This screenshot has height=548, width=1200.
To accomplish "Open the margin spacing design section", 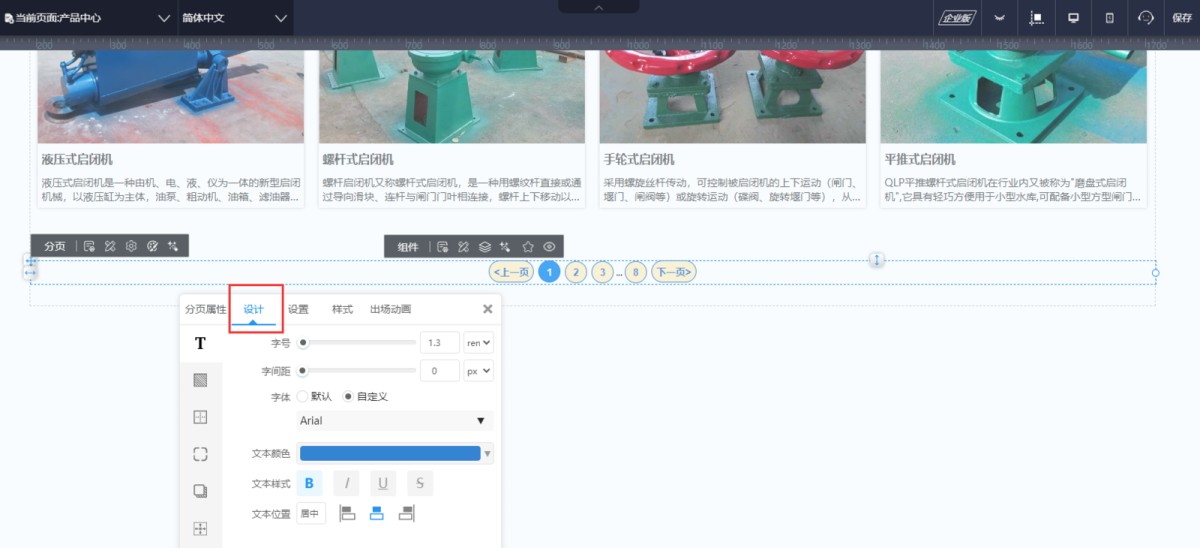I will pyautogui.click(x=200, y=528).
